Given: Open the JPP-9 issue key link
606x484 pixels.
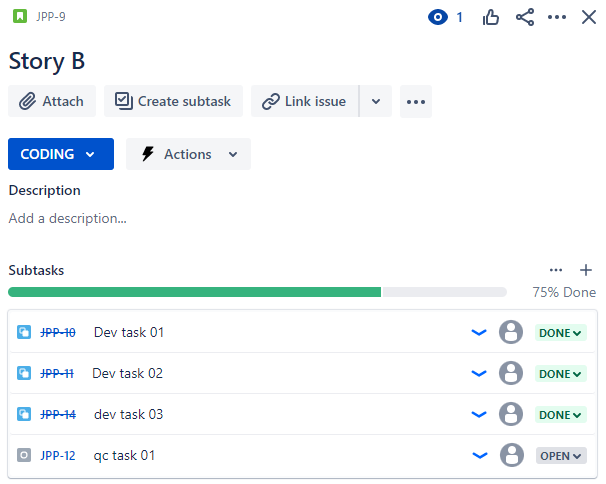Looking at the screenshot, I should (x=51, y=17).
